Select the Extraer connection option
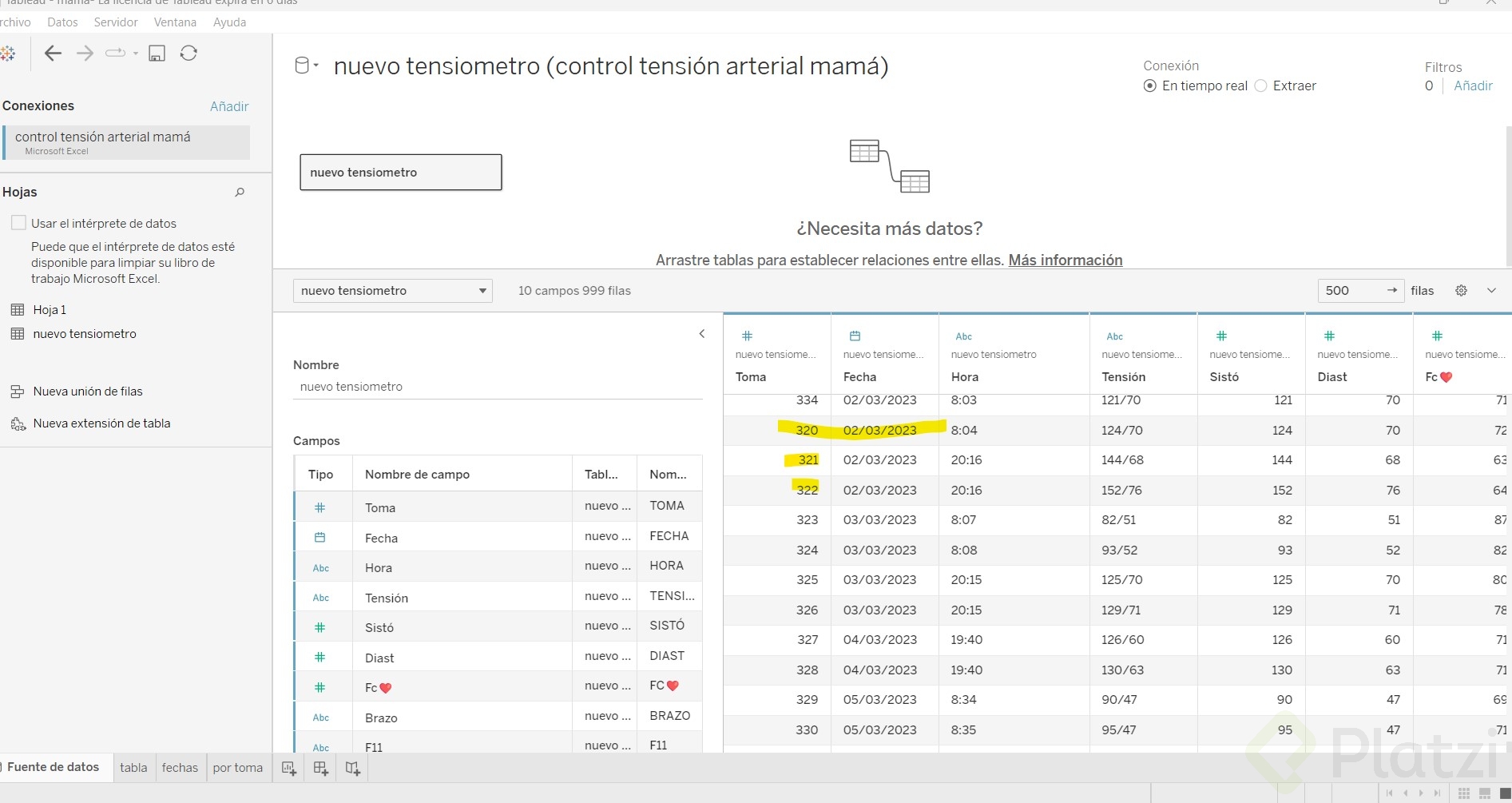 coord(1260,85)
